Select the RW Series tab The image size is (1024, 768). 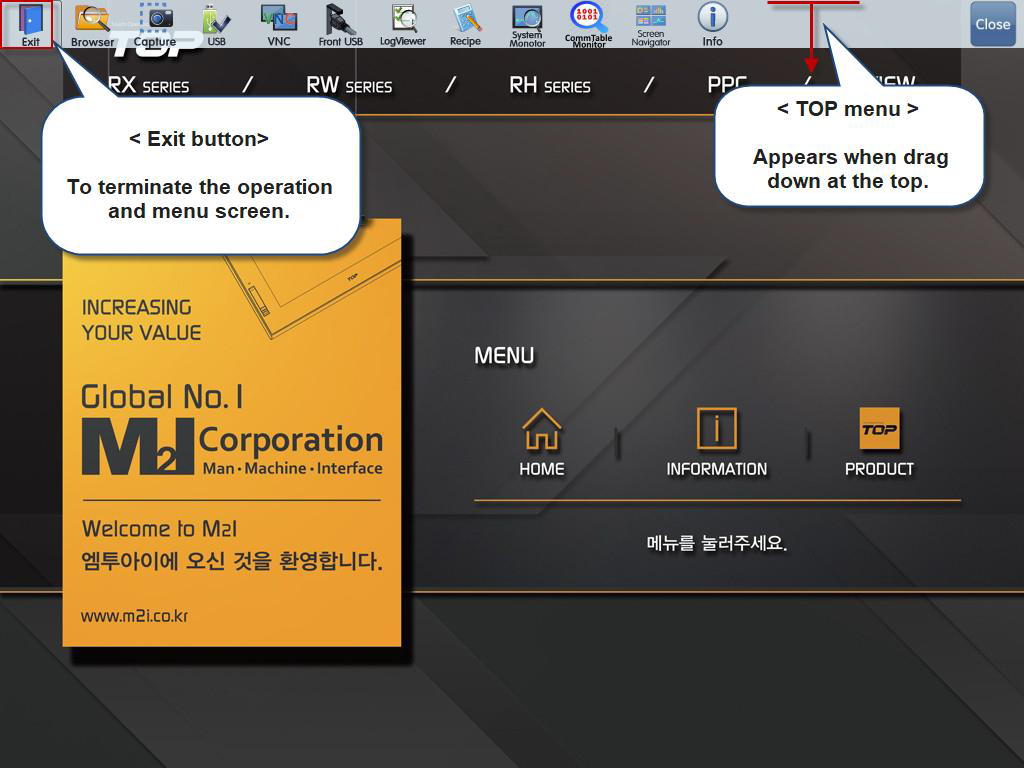click(349, 85)
